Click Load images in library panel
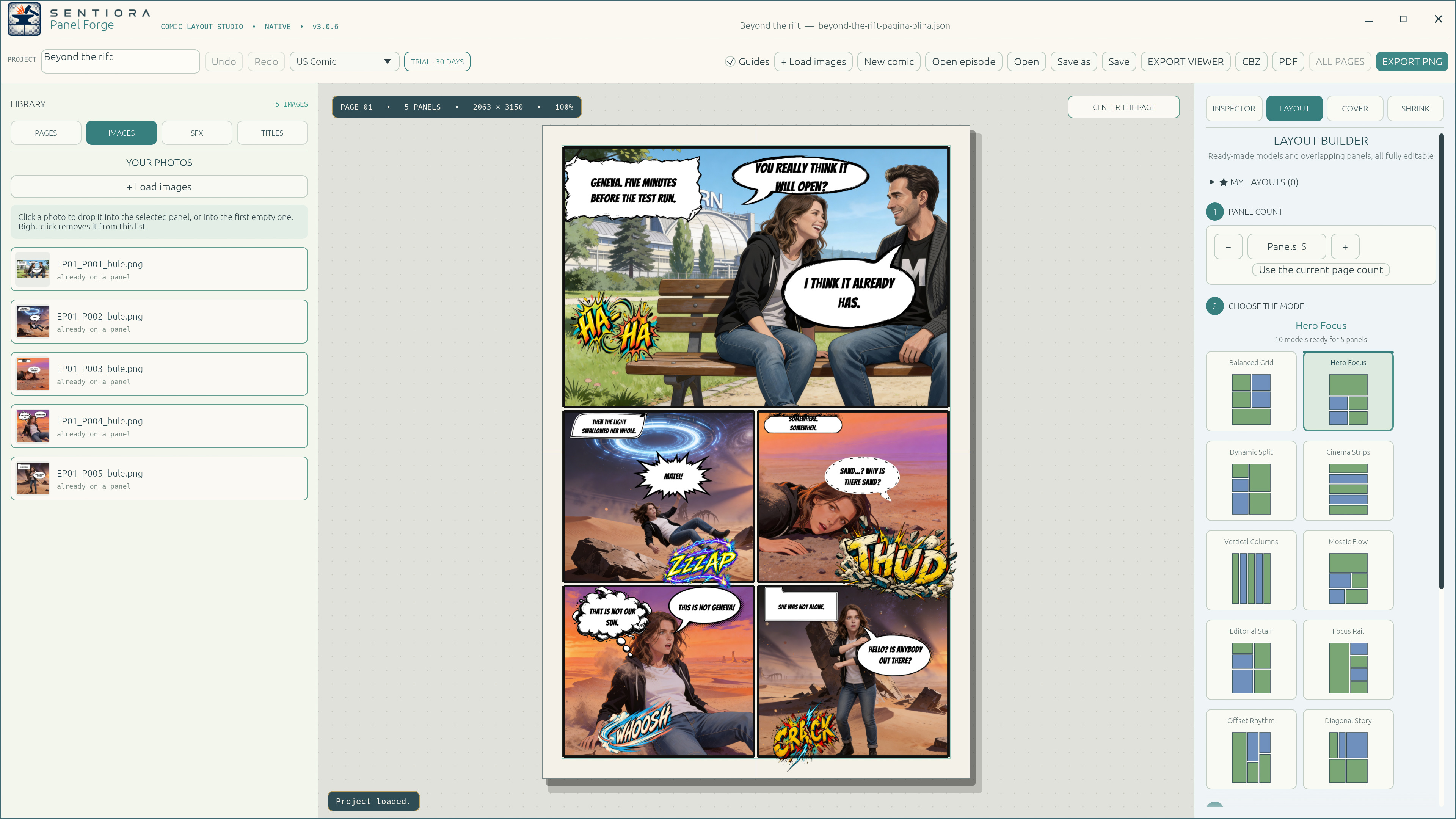Screen dimensions: 1456x819 pyautogui.click(x=159, y=187)
